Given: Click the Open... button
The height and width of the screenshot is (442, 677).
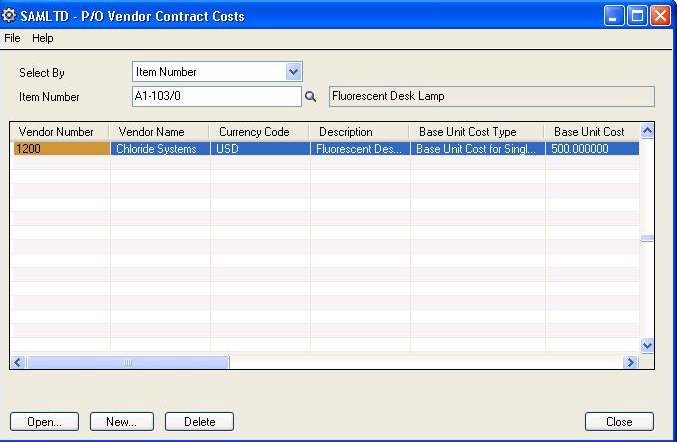Looking at the screenshot, I should [44, 421].
